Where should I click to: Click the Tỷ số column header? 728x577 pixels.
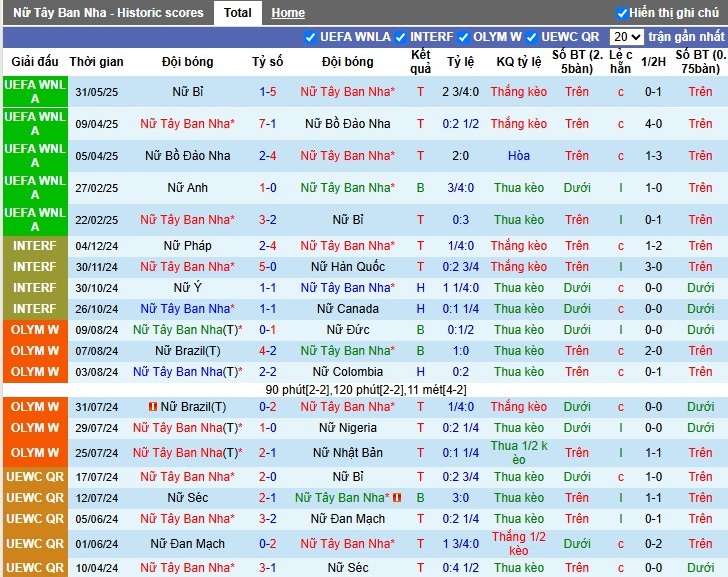coord(267,62)
